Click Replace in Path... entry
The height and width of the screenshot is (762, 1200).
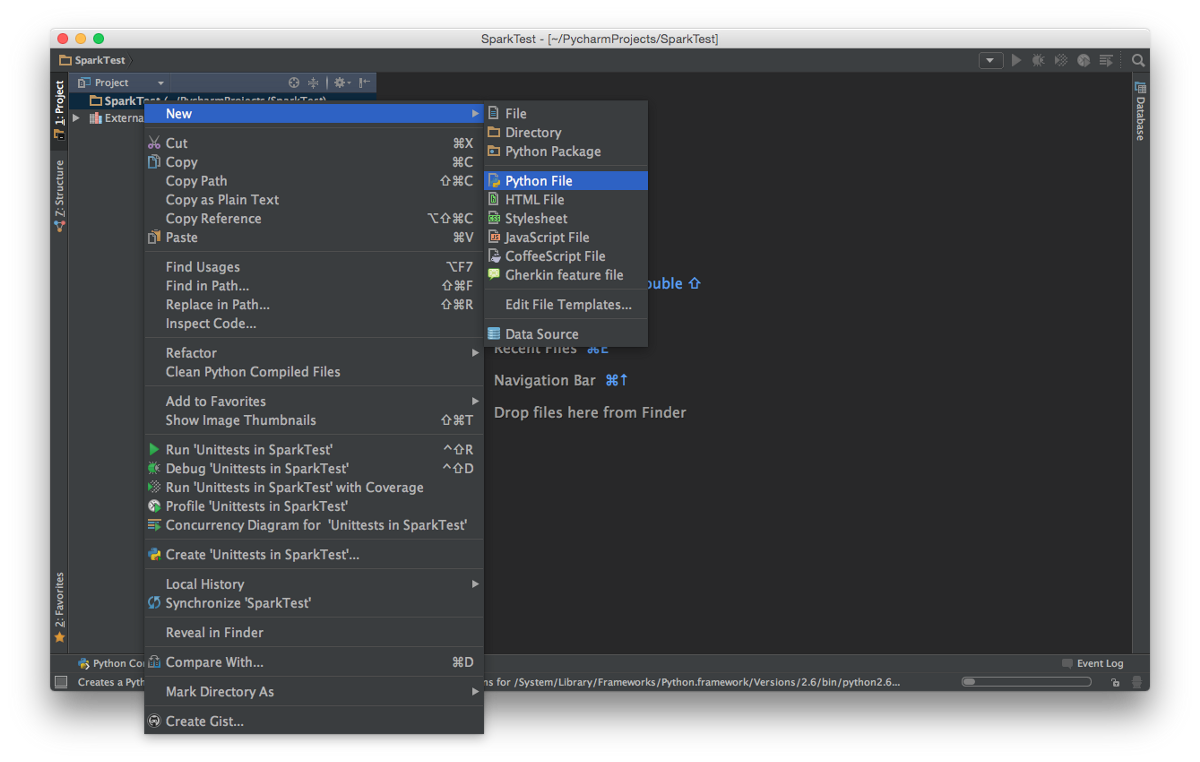point(314,304)
